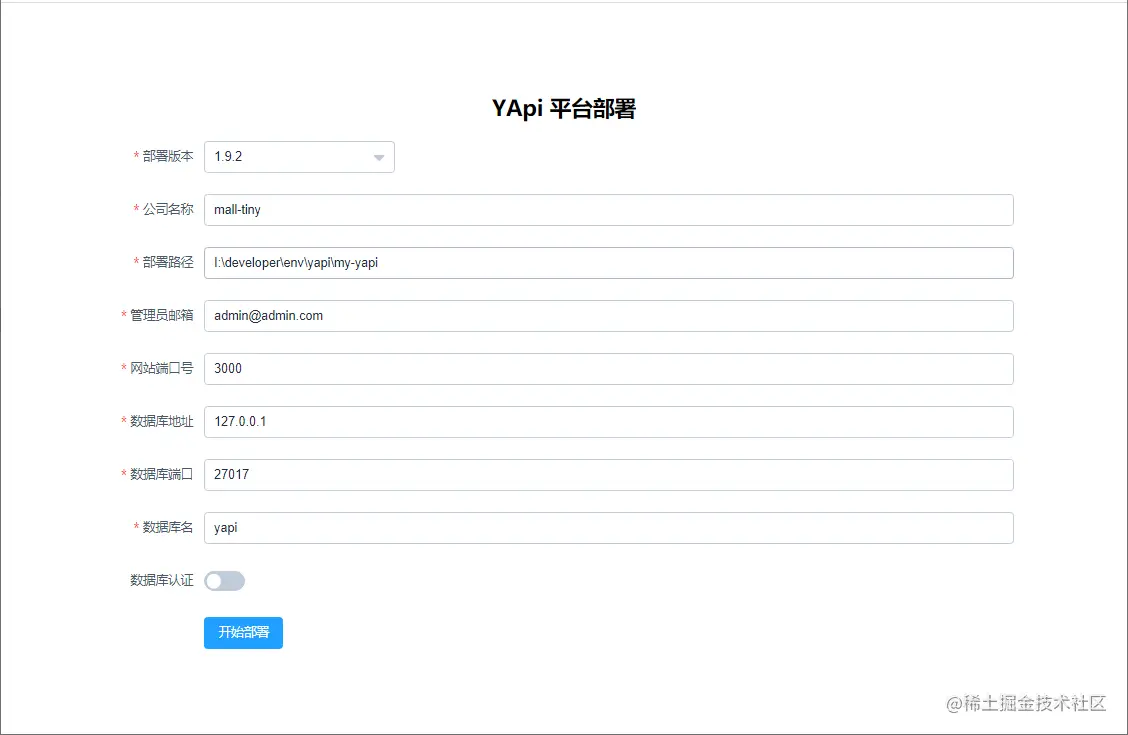Focus the 公司名称 field containing mall-tiny
Image resolution: width=1128 pixels, height=735 pixels.
(x=609, y=210)
